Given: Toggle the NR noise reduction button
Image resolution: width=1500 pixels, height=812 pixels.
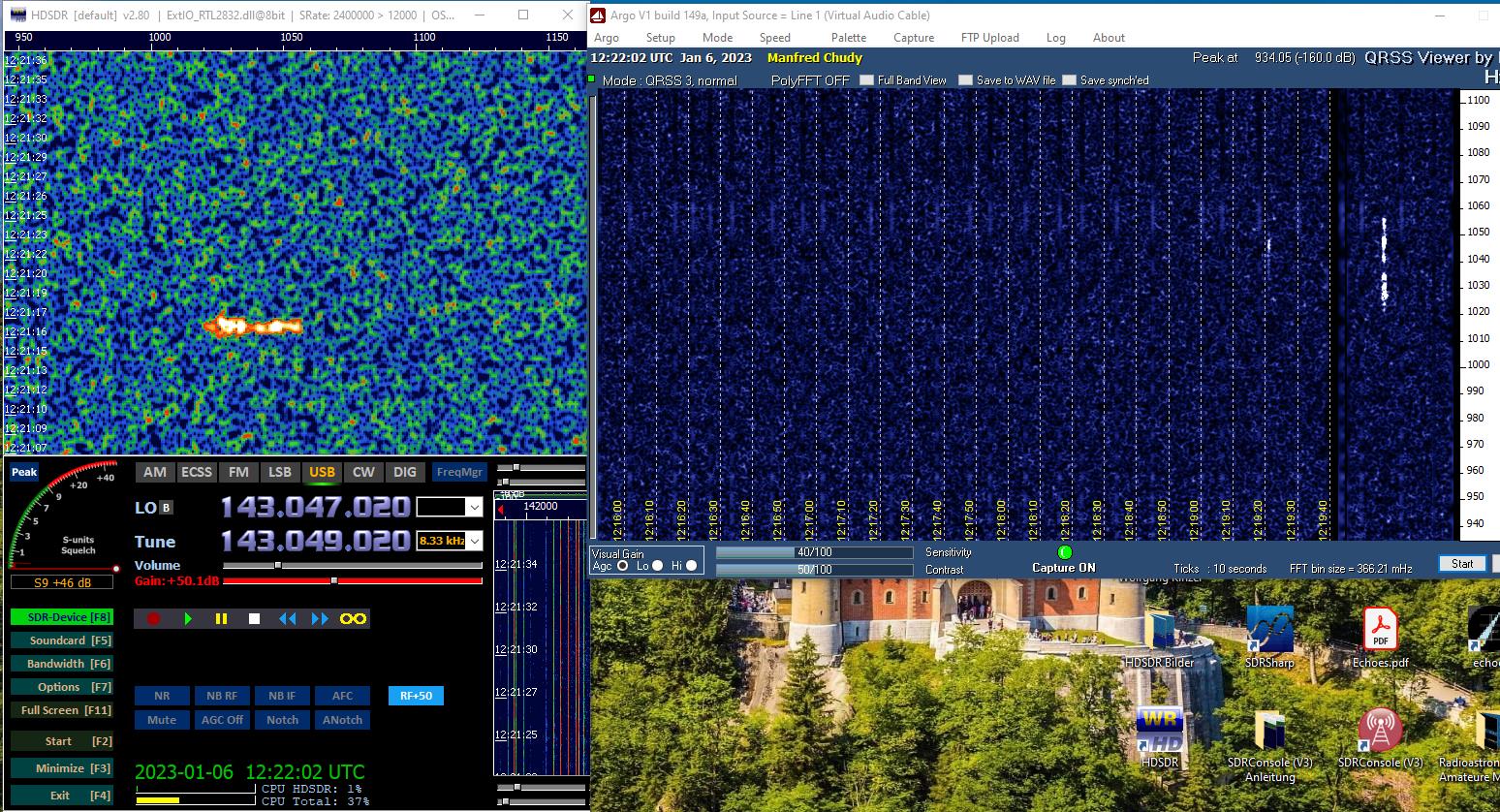Looking at the screenshot, I should [162, 696].
